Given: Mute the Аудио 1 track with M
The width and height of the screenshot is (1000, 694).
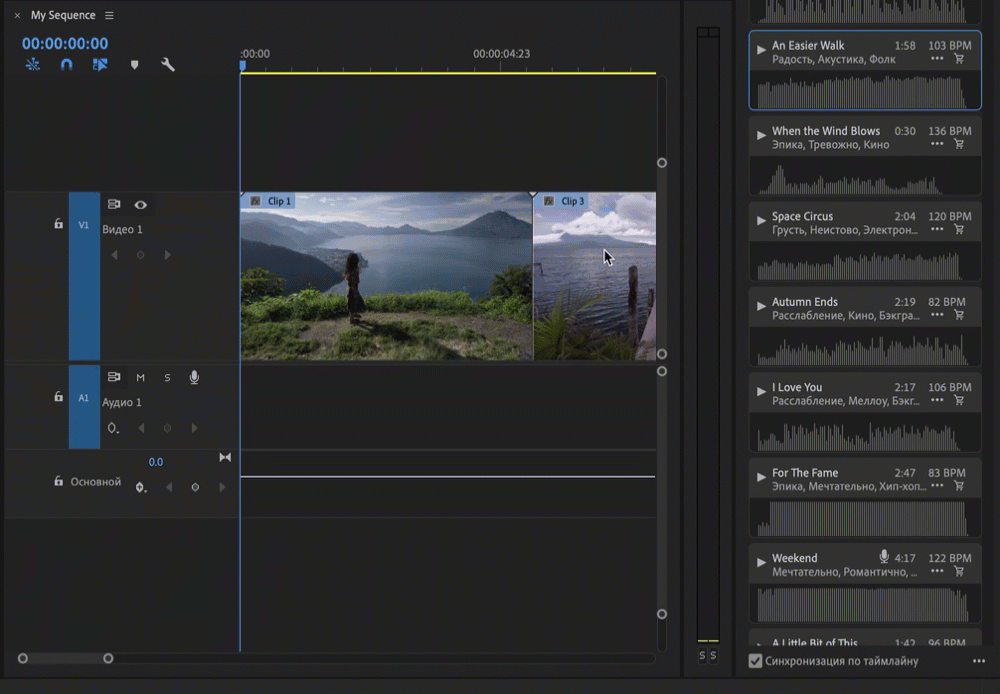Looking at the screenshot, I should pyautogui.click(x=141, y=377).
